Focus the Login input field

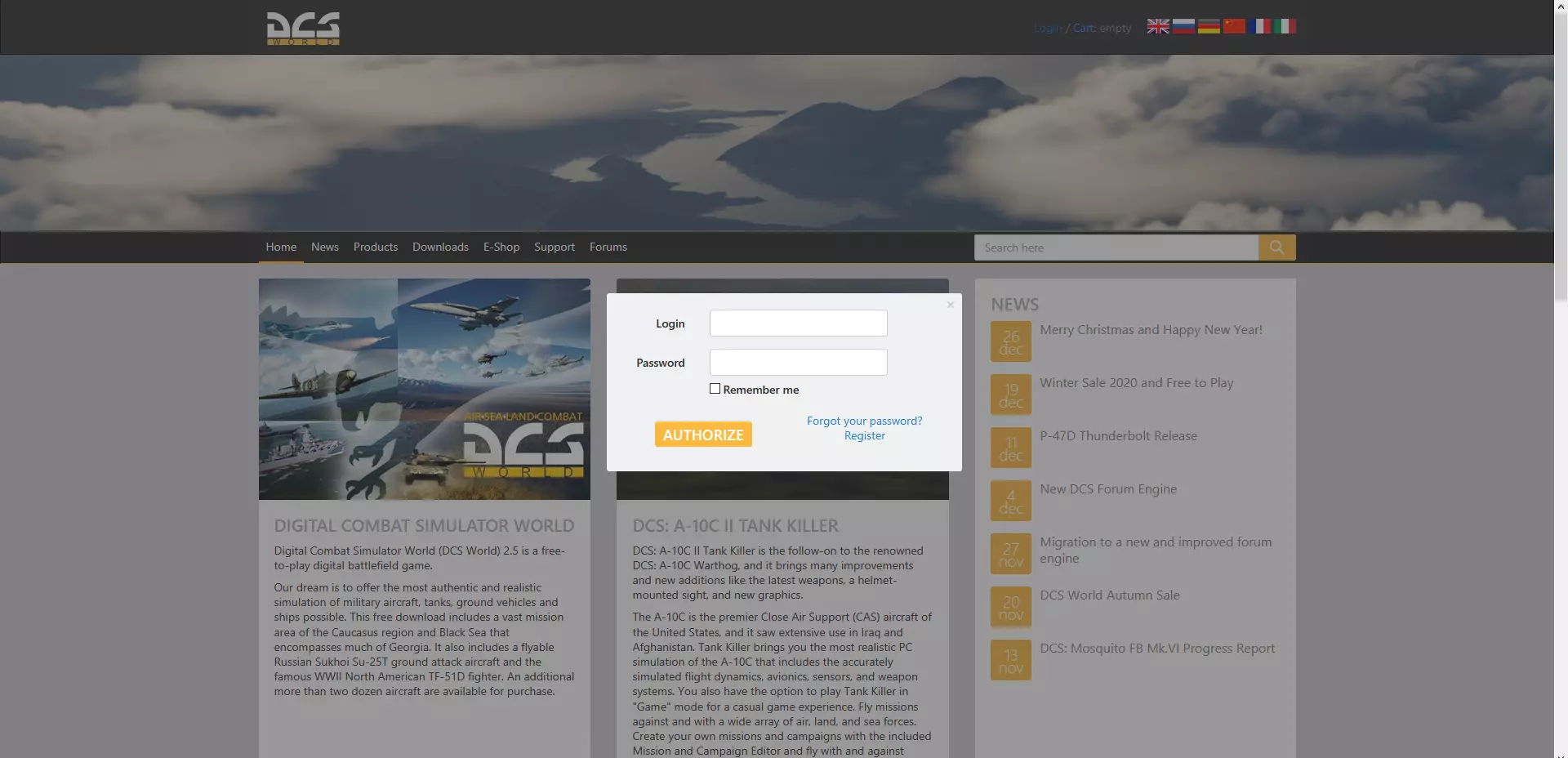[799, 323]
